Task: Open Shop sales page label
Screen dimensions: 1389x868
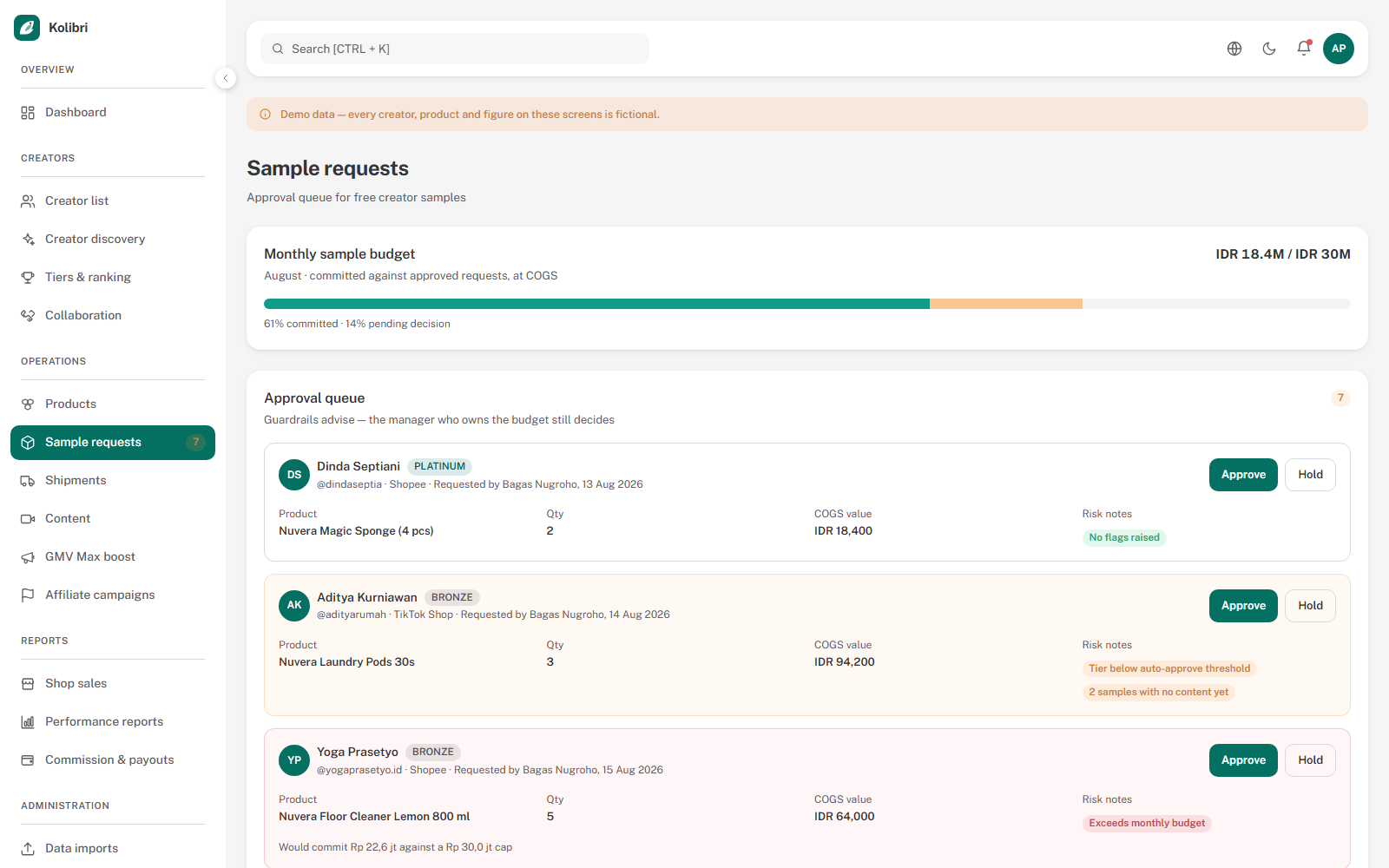Action: tap(76, 684)
